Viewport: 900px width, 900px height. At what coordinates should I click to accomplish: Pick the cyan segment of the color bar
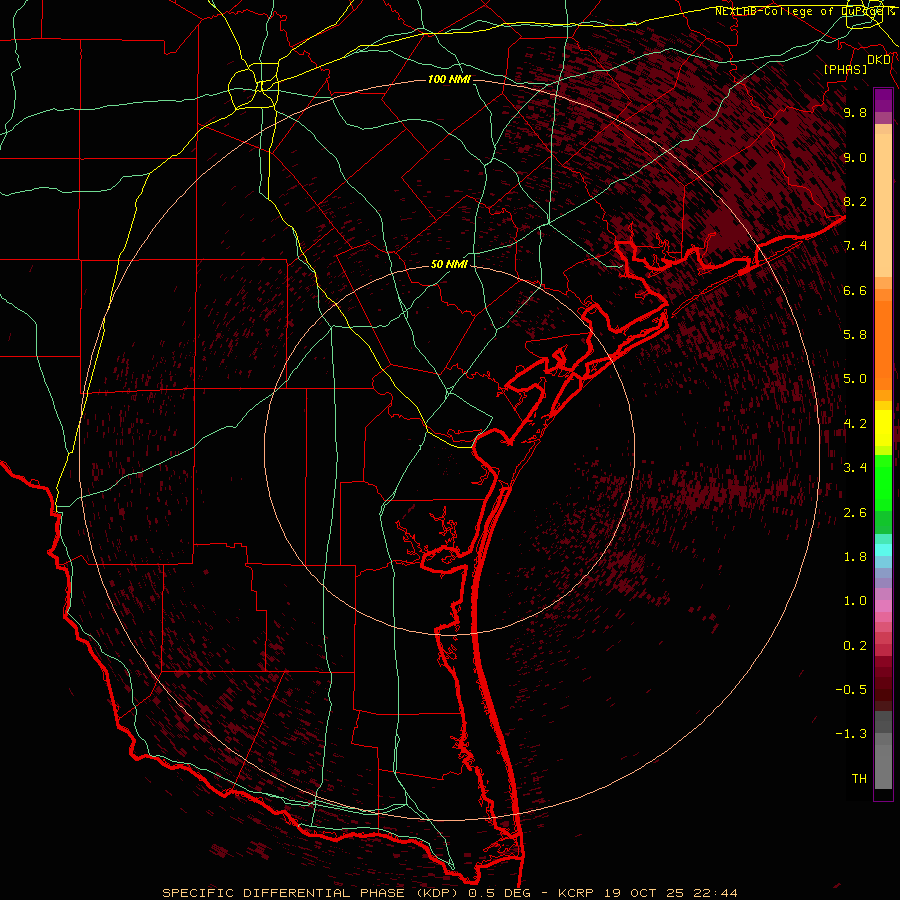click(883, 550)
